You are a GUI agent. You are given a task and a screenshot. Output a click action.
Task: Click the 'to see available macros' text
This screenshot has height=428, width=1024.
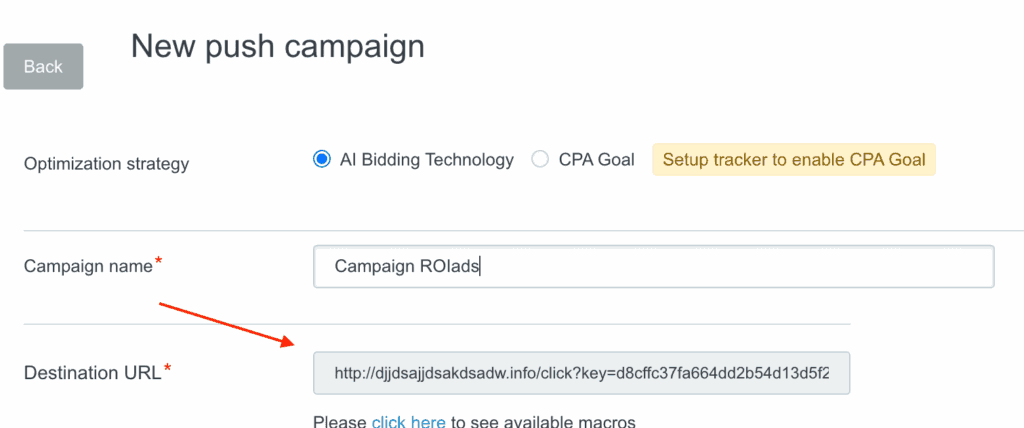coord(543,422)
